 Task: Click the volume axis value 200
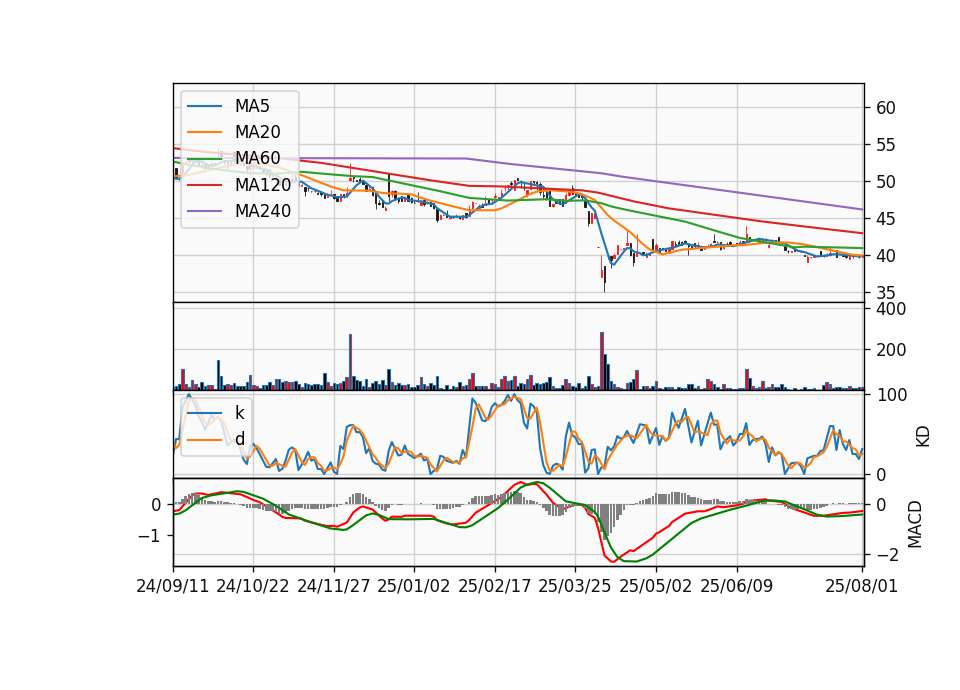[x=891, y=350]
